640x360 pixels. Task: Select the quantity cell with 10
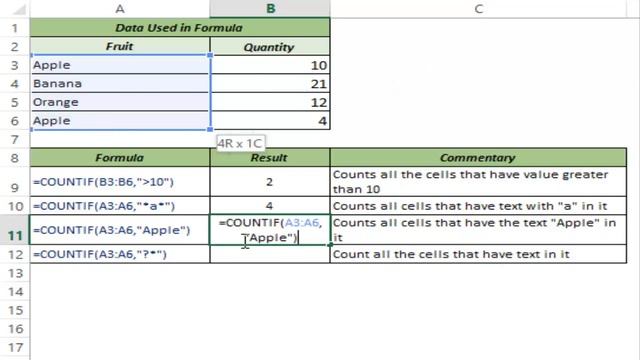pos(270,65)
